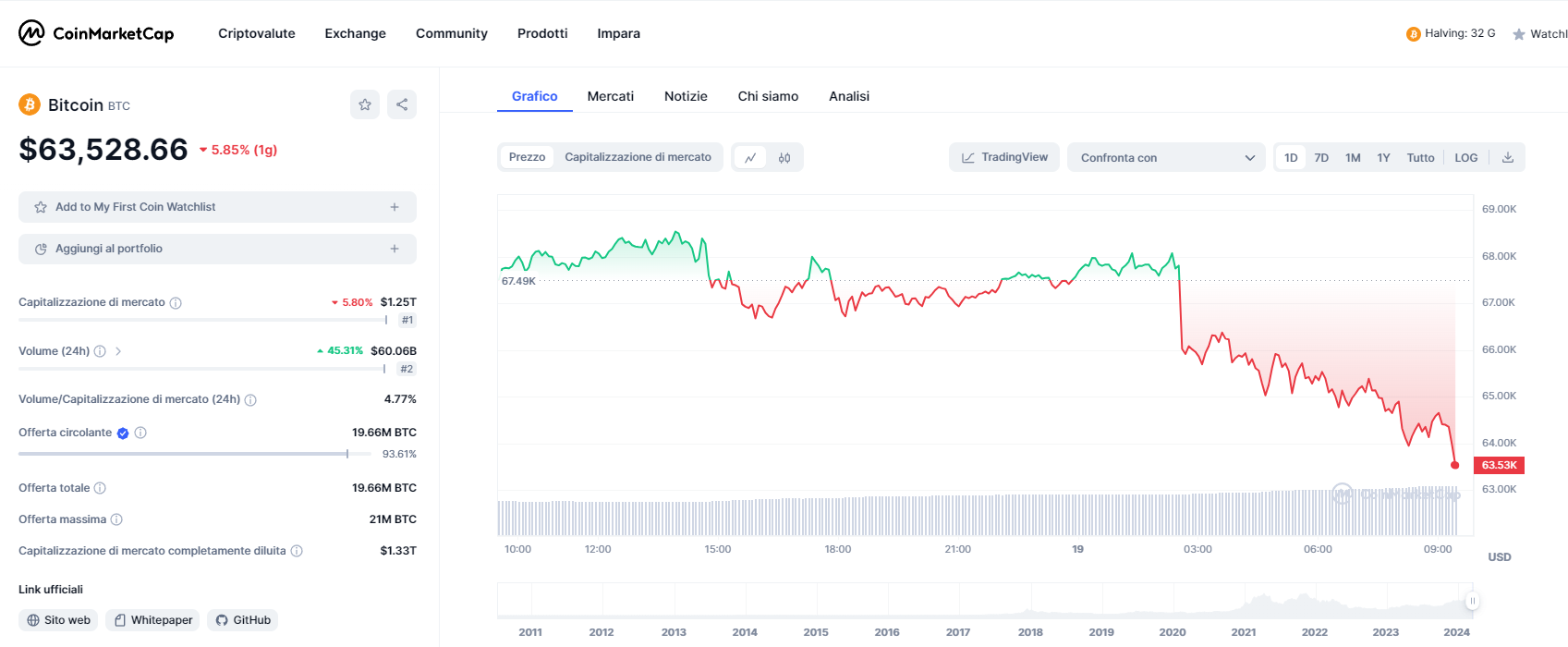Open the Mercati tab
This screenshot has height=647, width=1568.
pyautogui.click(x=610, y=96)
